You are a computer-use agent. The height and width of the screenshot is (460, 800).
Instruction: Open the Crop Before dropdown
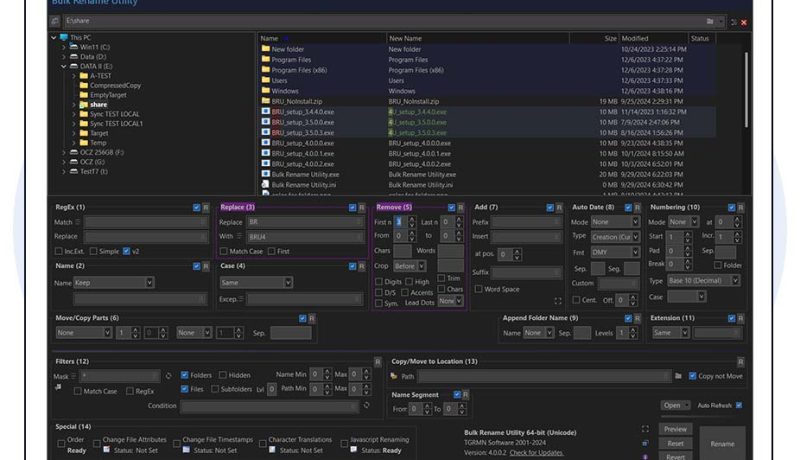(409, 266)
